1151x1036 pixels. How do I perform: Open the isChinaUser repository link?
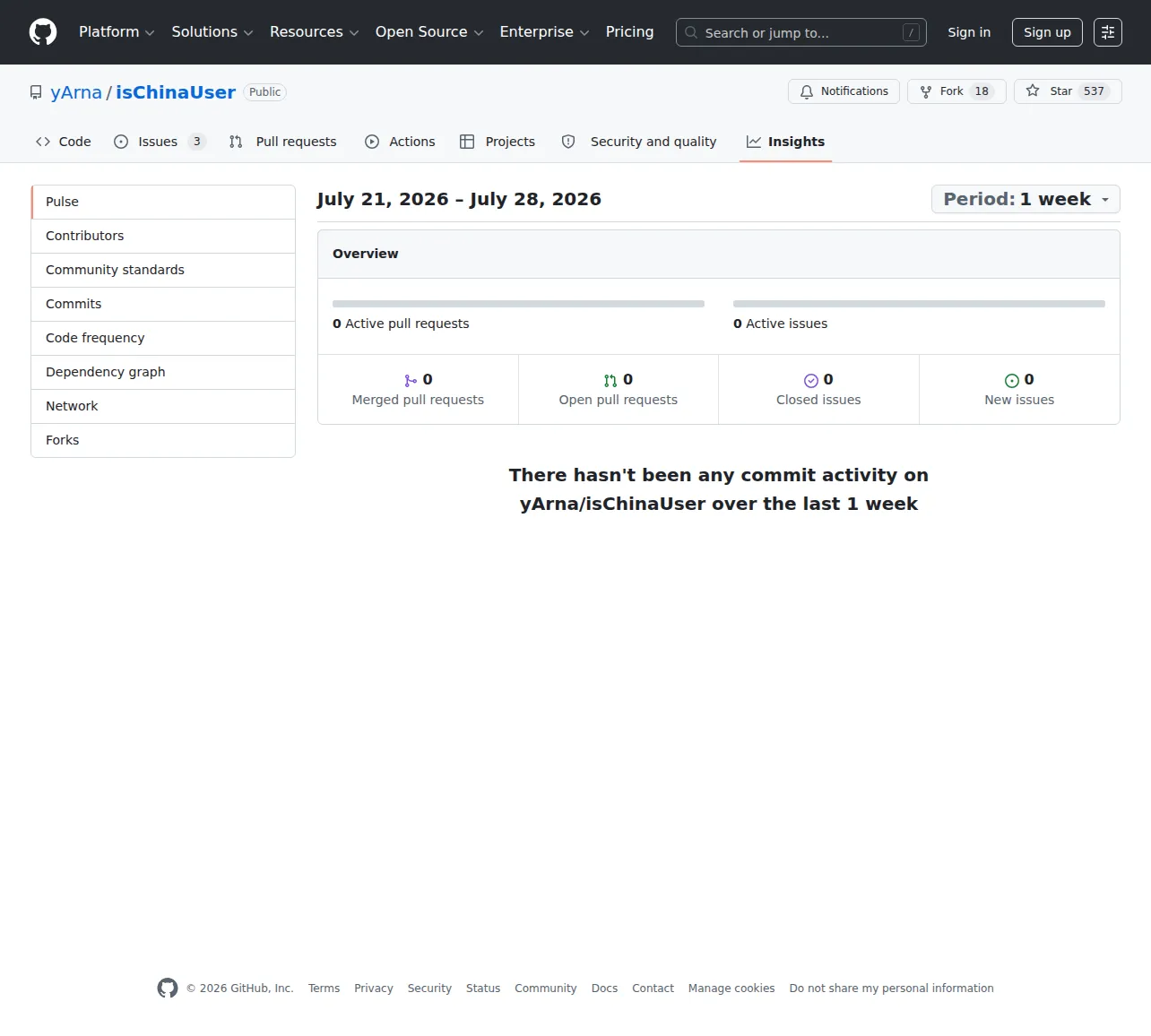click(176, 92)
